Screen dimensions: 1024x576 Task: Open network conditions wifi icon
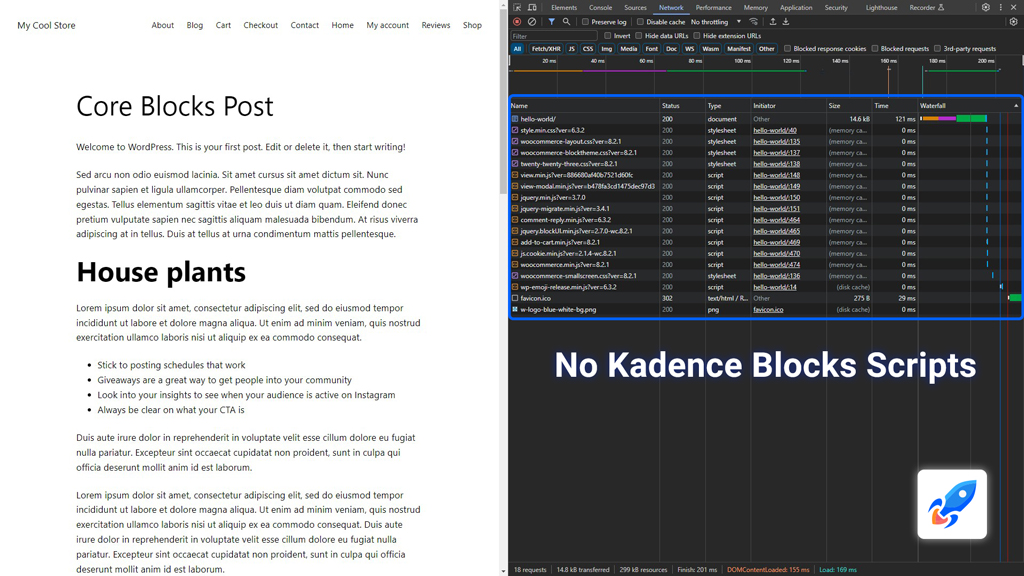coord(754,22)
